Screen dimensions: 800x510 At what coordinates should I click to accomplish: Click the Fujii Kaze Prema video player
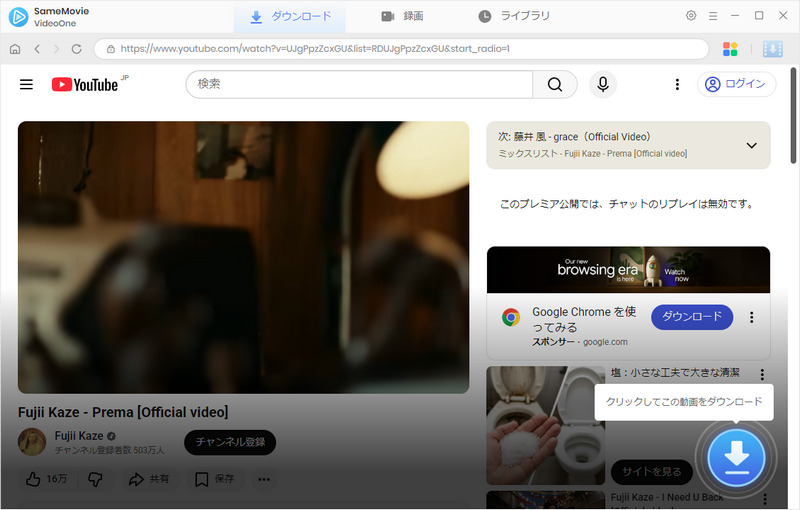coord(243,257)
